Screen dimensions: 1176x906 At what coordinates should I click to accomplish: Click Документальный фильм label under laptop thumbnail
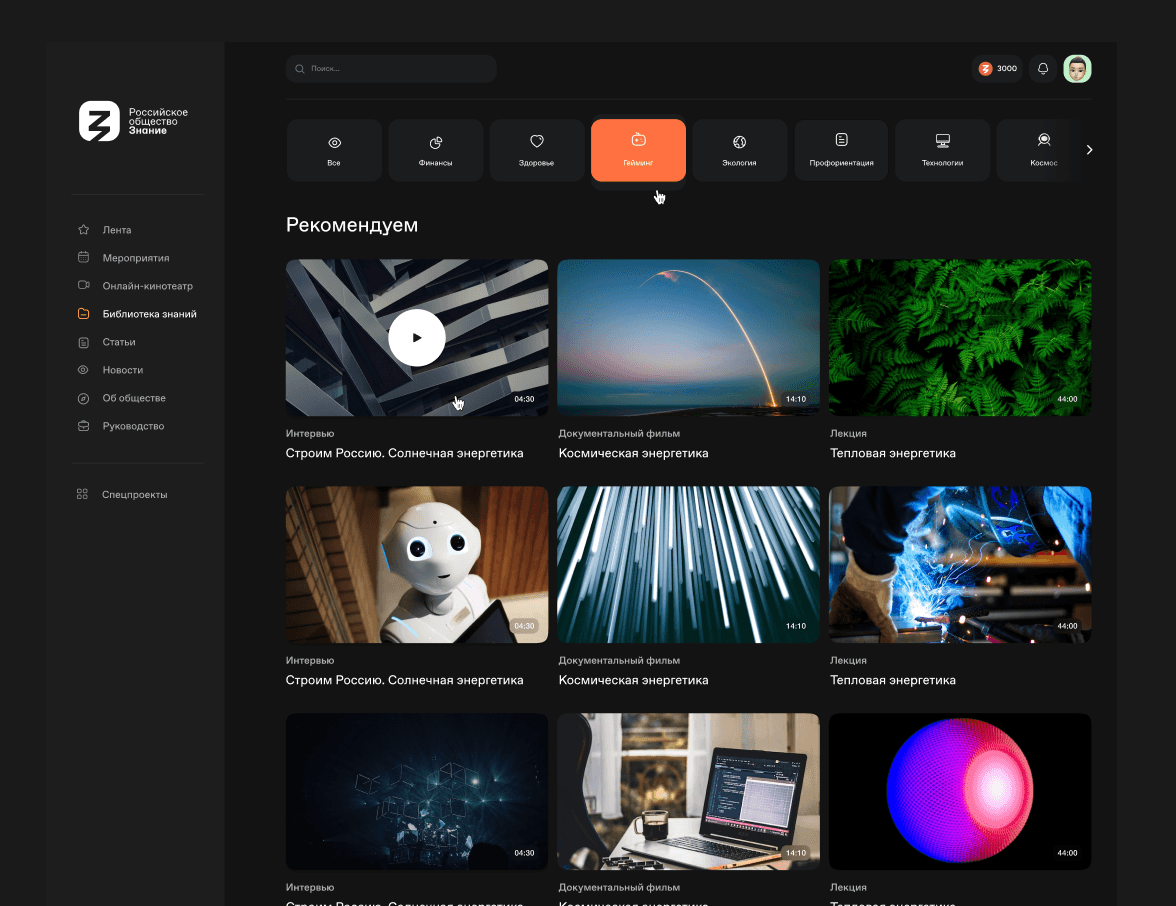(x=620, y=887)
